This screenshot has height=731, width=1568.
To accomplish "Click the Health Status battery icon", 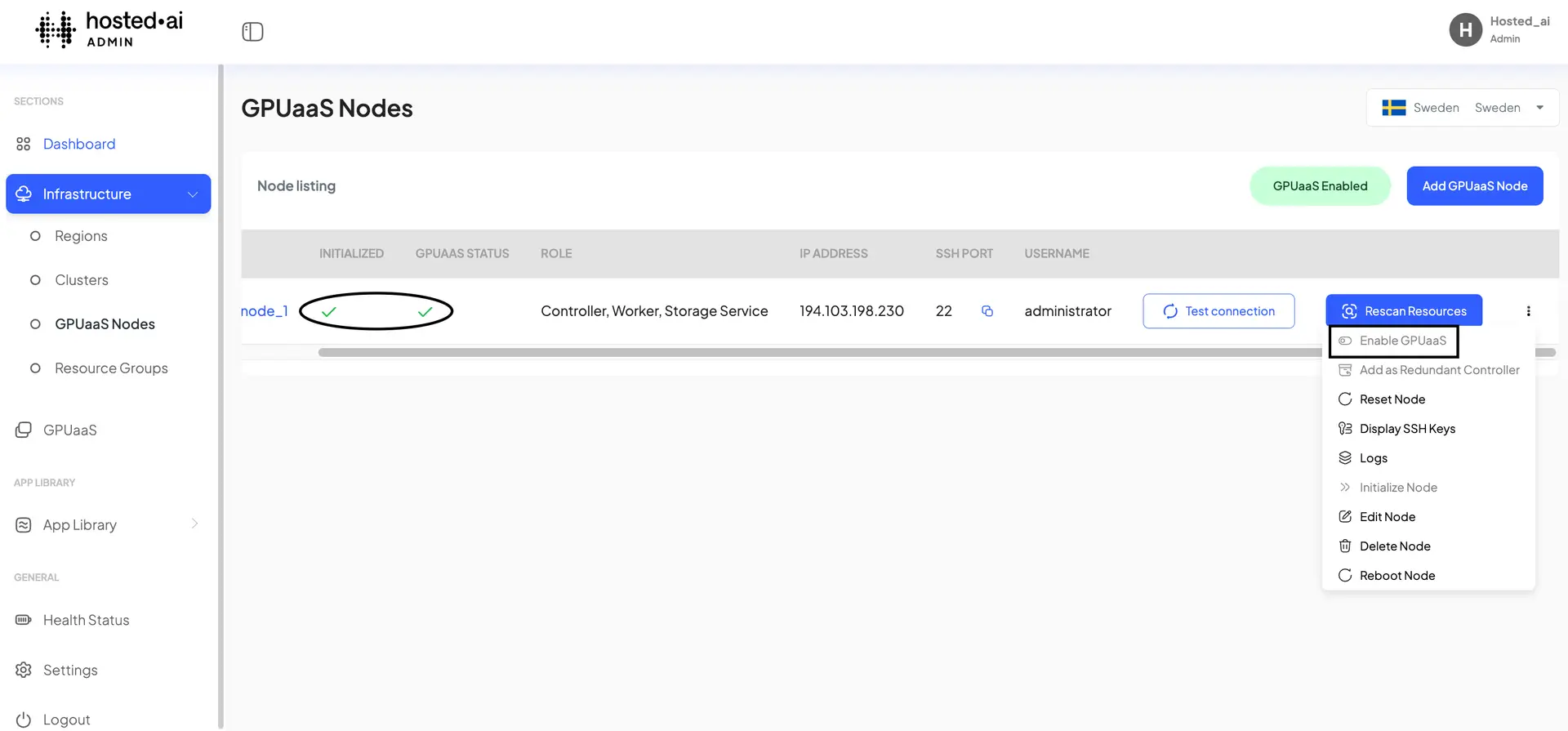I will 23,620.
